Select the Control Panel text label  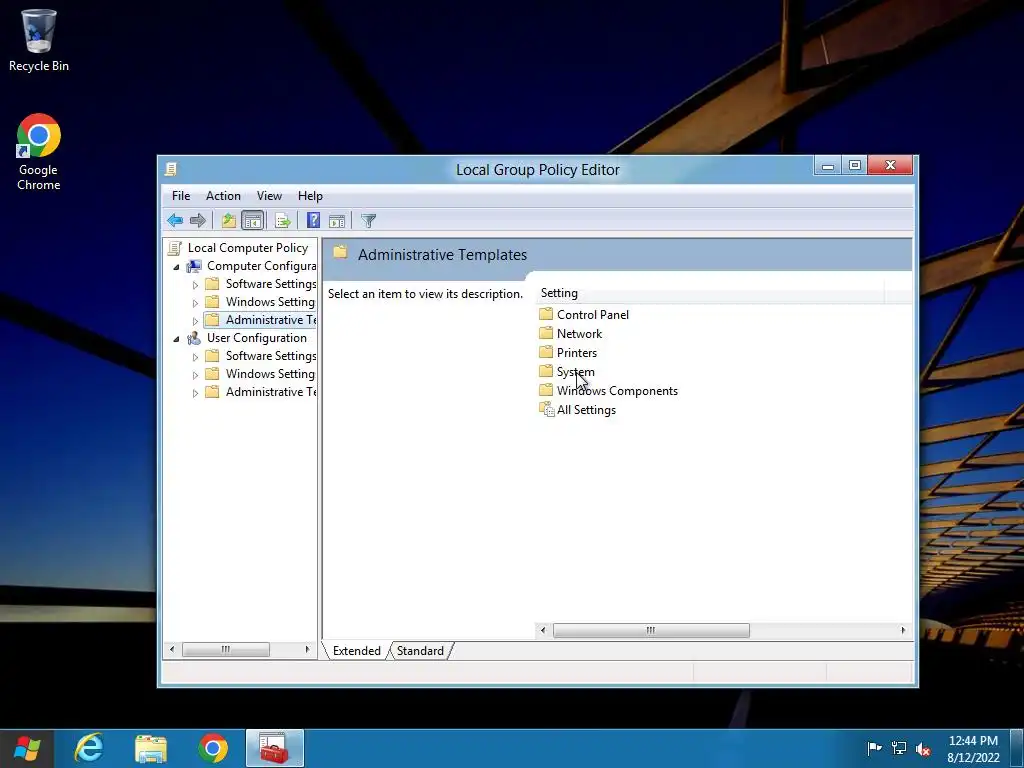tap(593, 314)
